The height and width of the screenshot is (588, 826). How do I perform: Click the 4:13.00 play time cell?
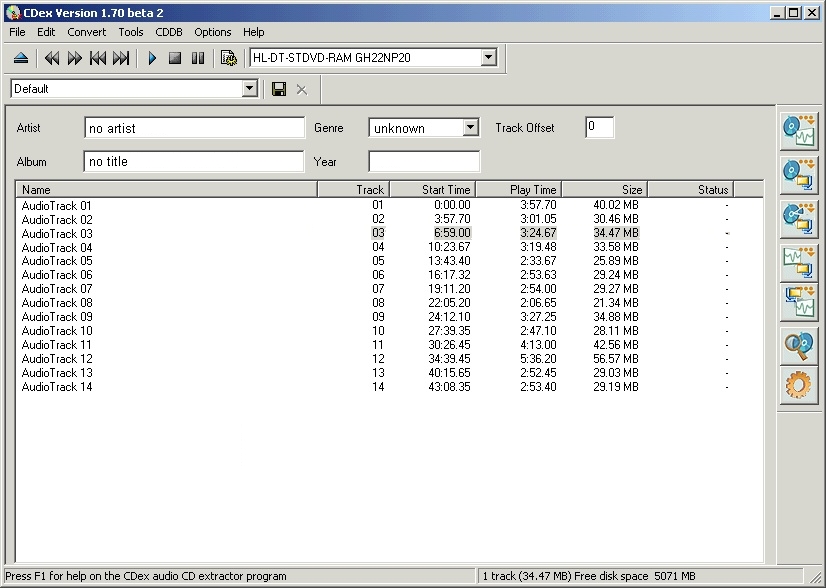538,345
